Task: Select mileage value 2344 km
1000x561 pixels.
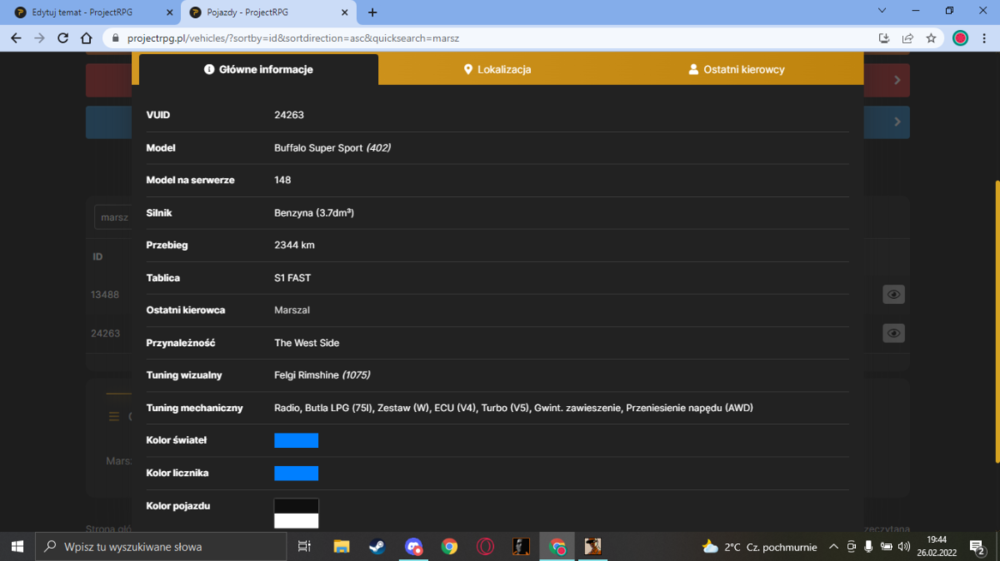Action: tap(294, 245)
